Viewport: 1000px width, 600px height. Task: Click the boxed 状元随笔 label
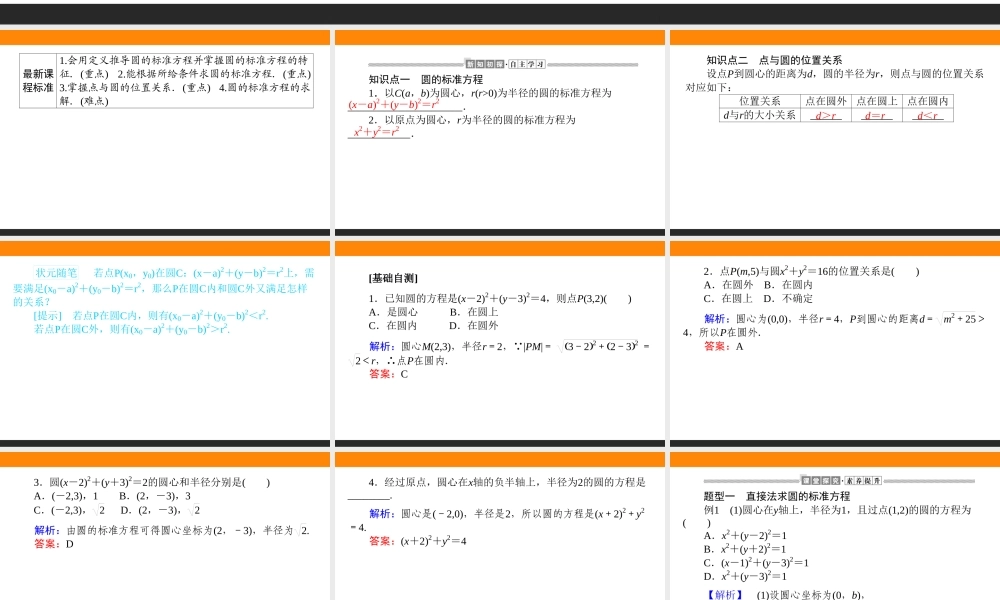tap(56, 273)
